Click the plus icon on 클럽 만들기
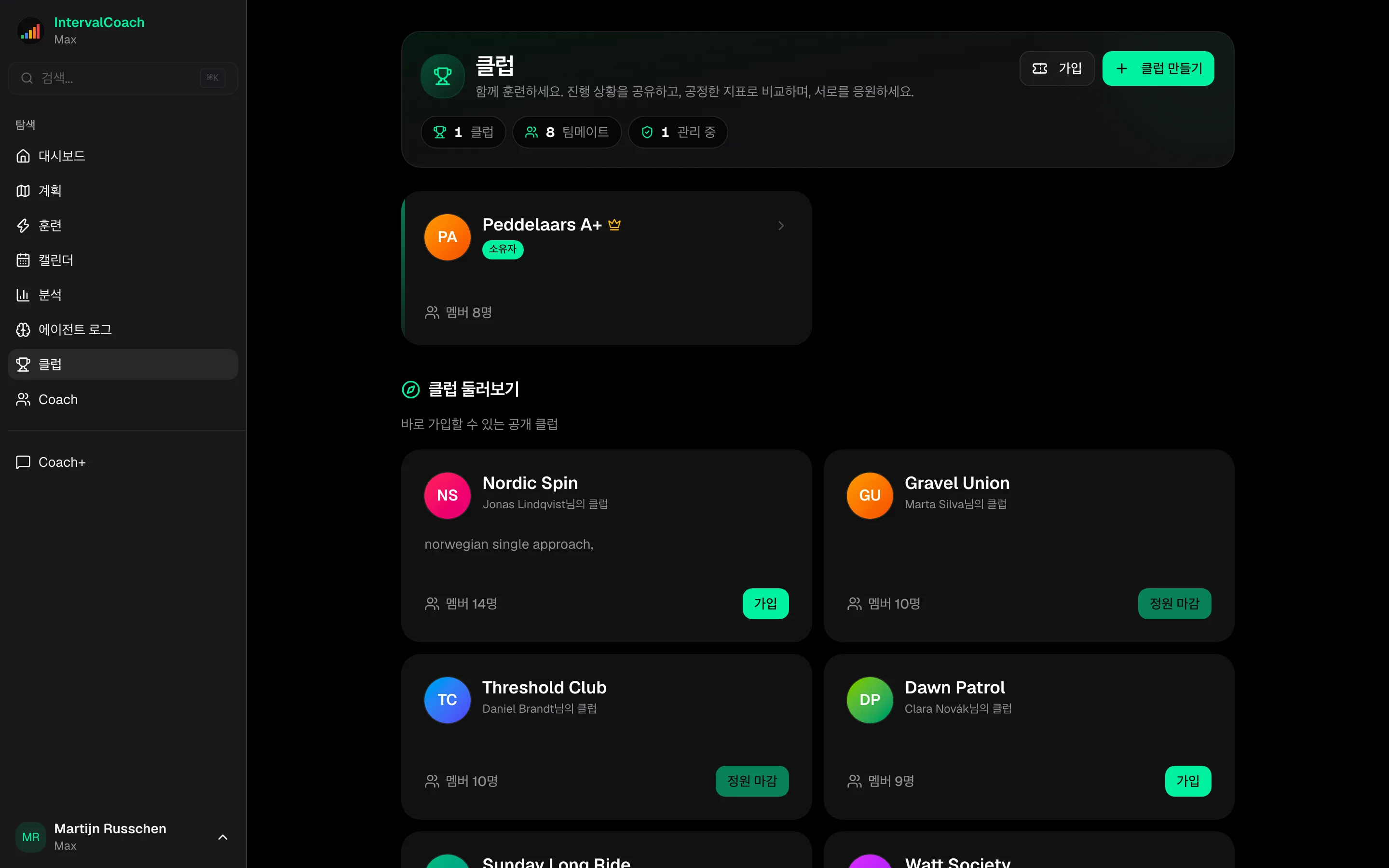 [x=1121, y=69]
